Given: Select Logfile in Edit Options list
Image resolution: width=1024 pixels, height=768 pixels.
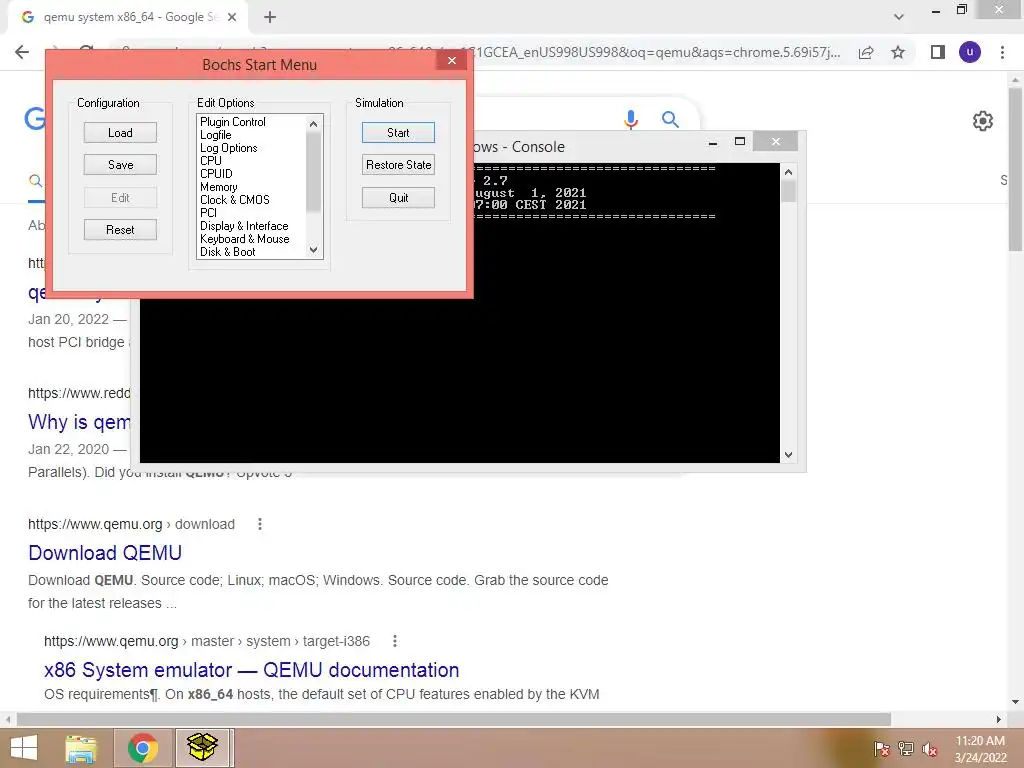Looking at the screenshot, I should point(216,135).
